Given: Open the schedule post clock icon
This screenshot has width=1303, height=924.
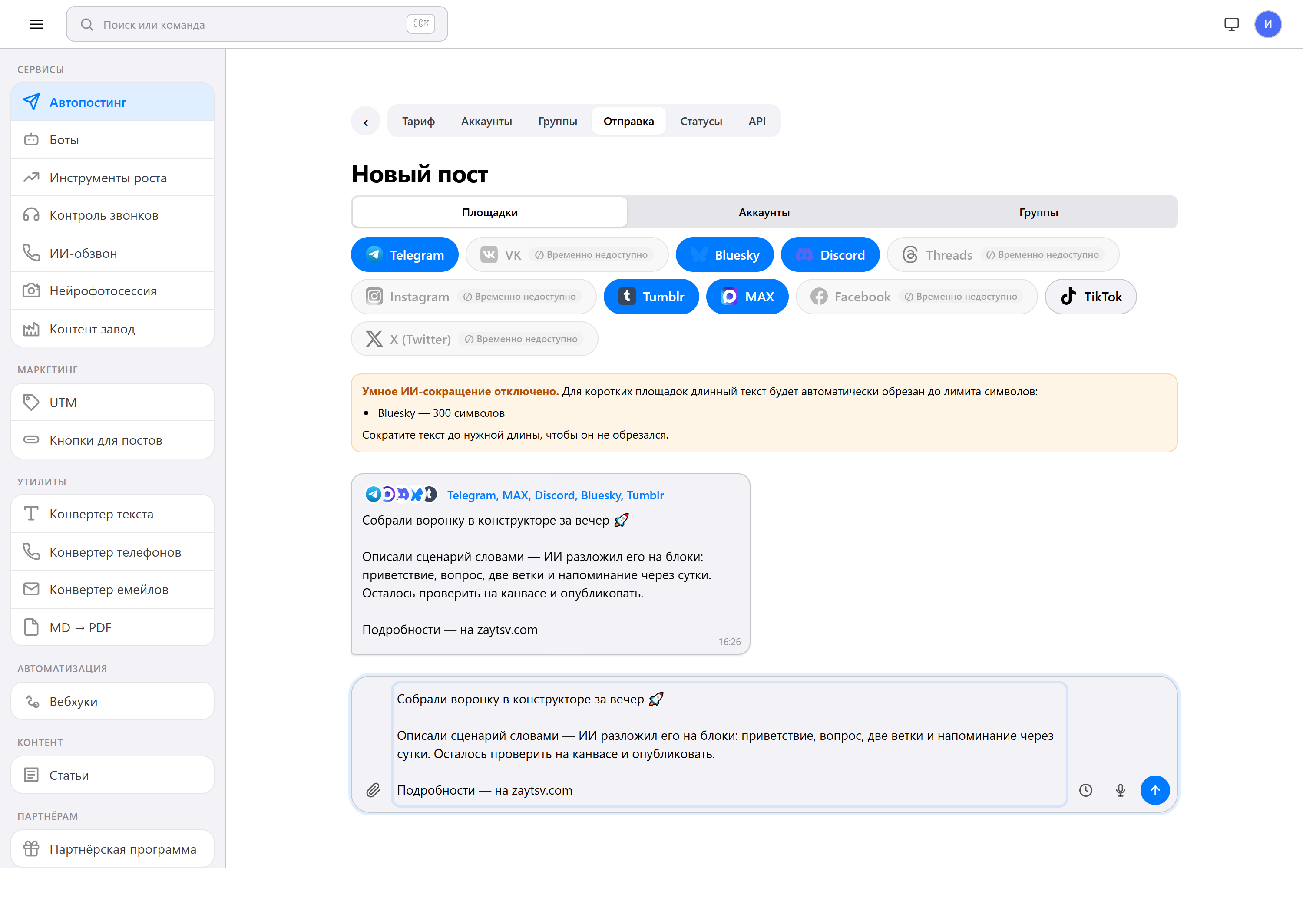Looking at the screenshot, I should [x=1086, y=790].
